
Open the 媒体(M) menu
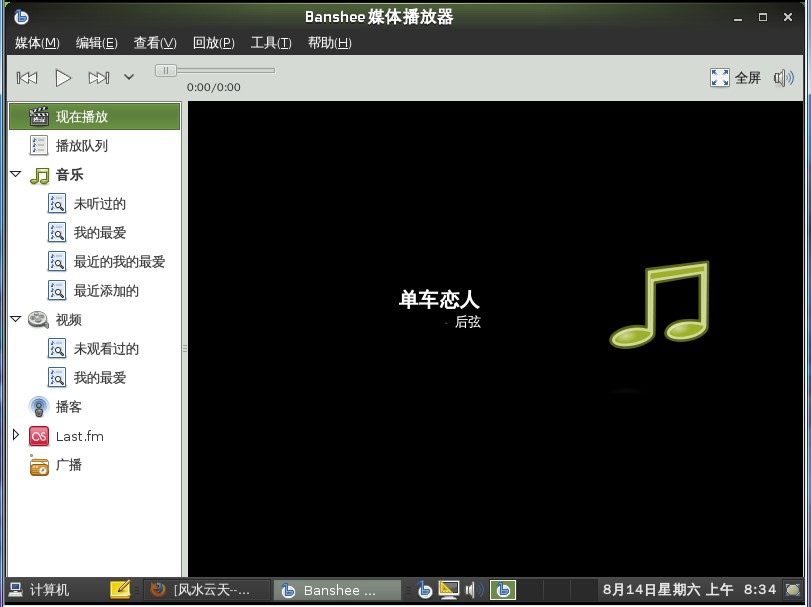pos(37,43)
